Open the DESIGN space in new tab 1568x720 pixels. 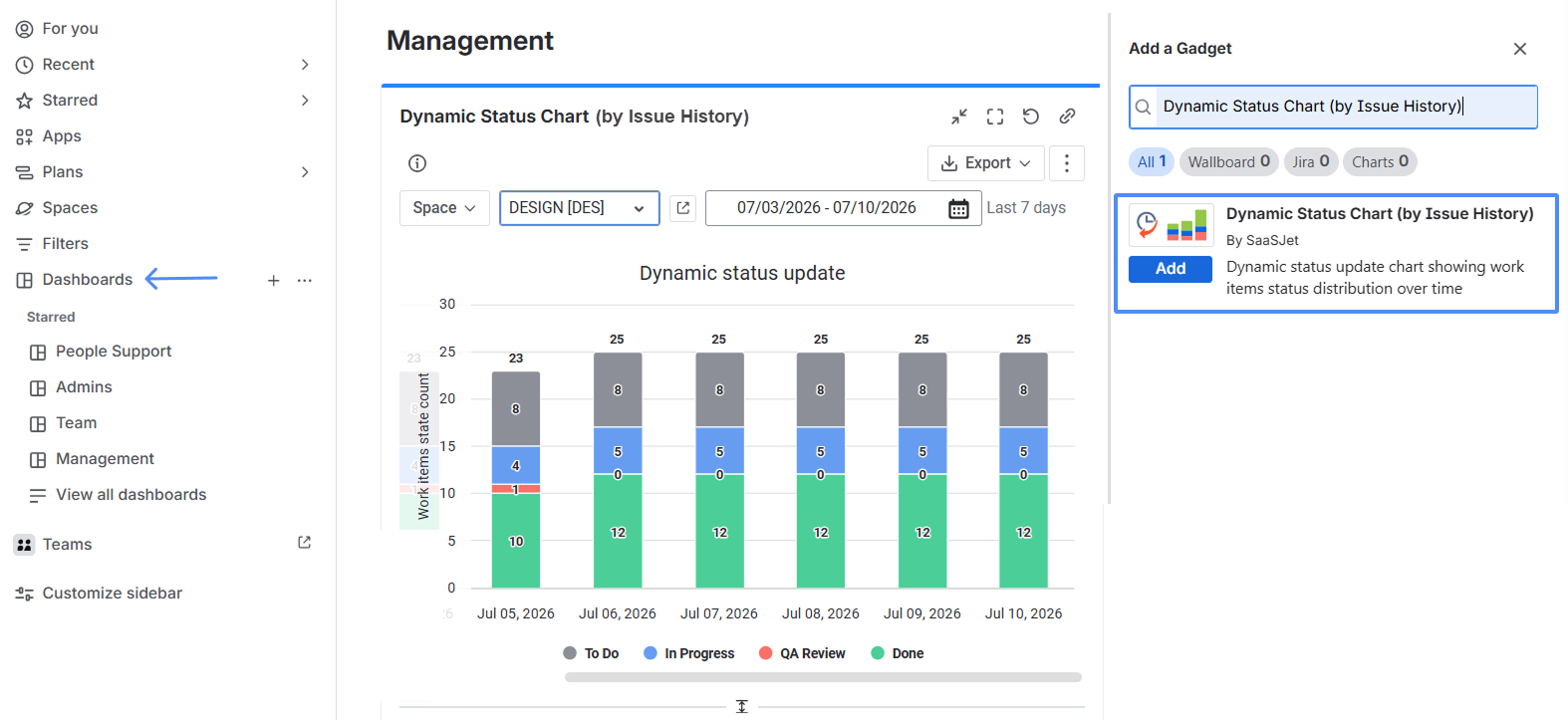pyautogui.click(x=682, y=208)
